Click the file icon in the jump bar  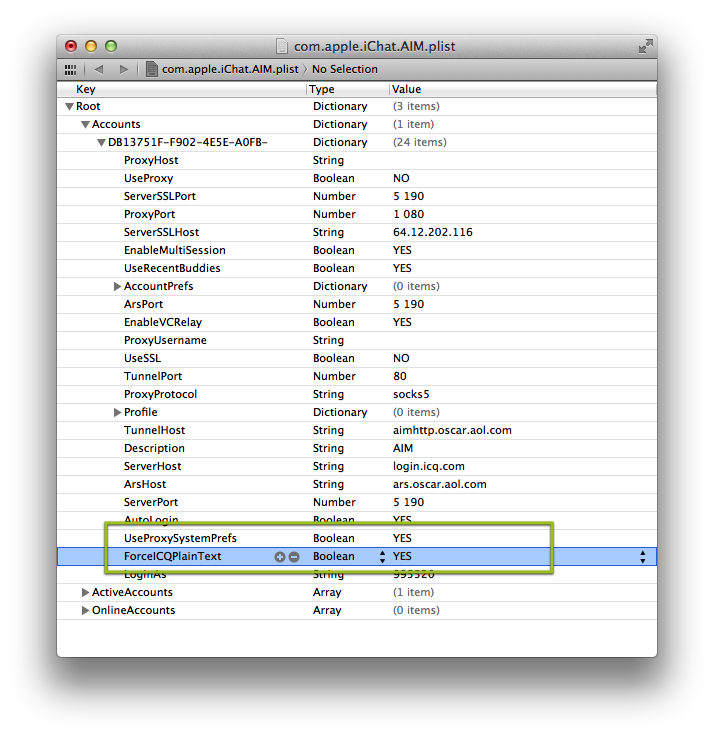point(152,69)
